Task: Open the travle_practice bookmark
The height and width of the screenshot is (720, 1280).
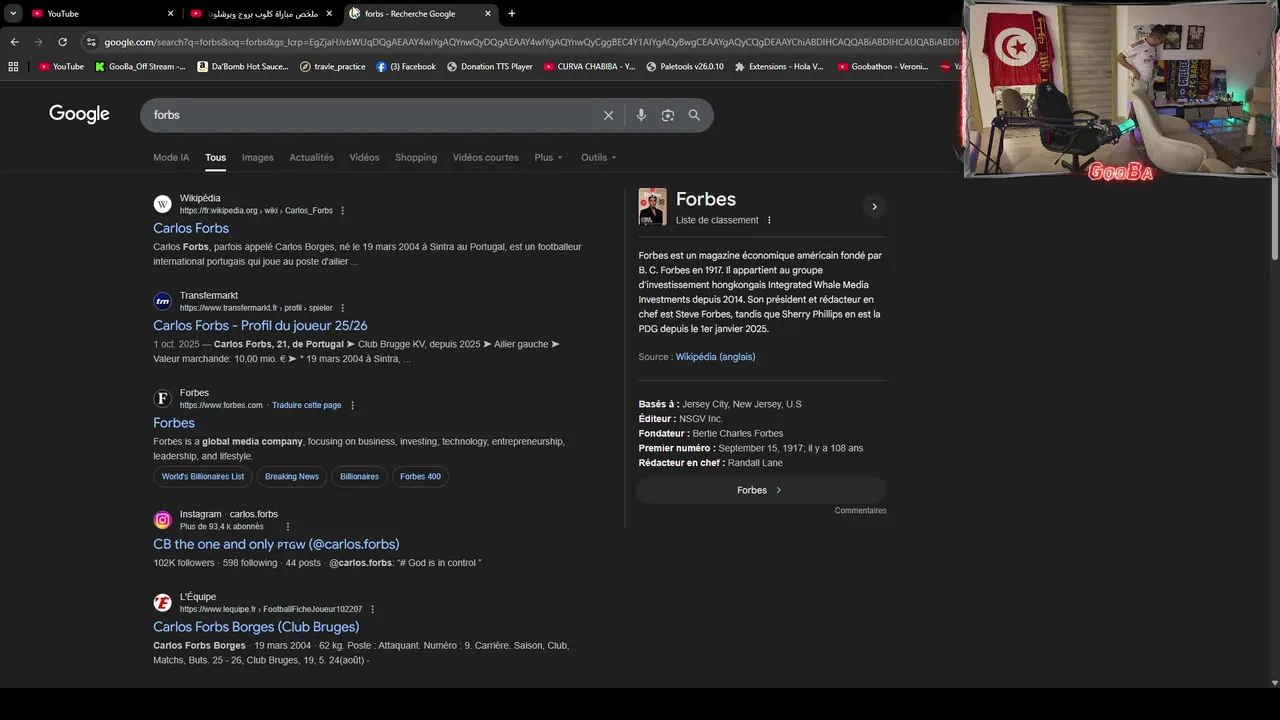Action: [x=333, y=66]
